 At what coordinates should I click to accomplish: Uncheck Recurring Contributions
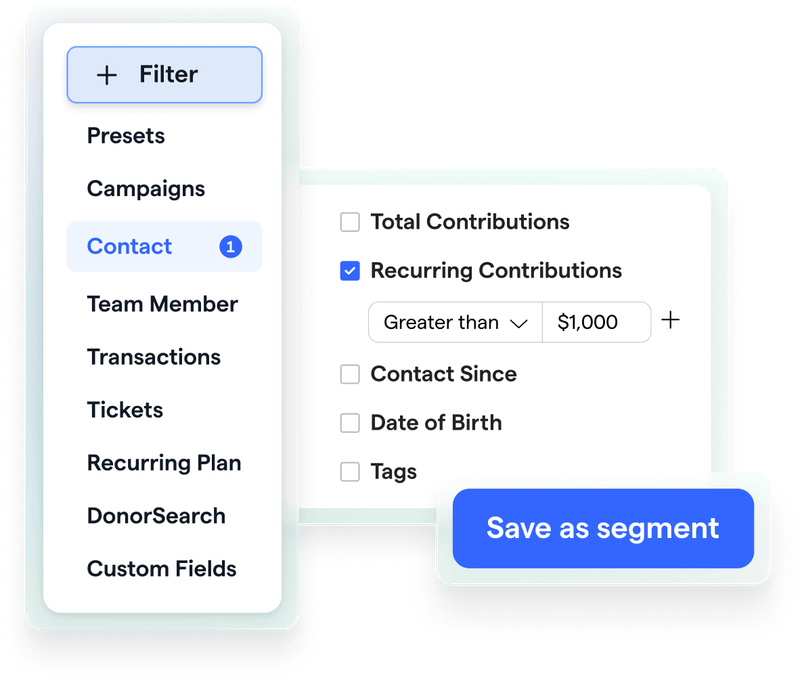[350, 270]
